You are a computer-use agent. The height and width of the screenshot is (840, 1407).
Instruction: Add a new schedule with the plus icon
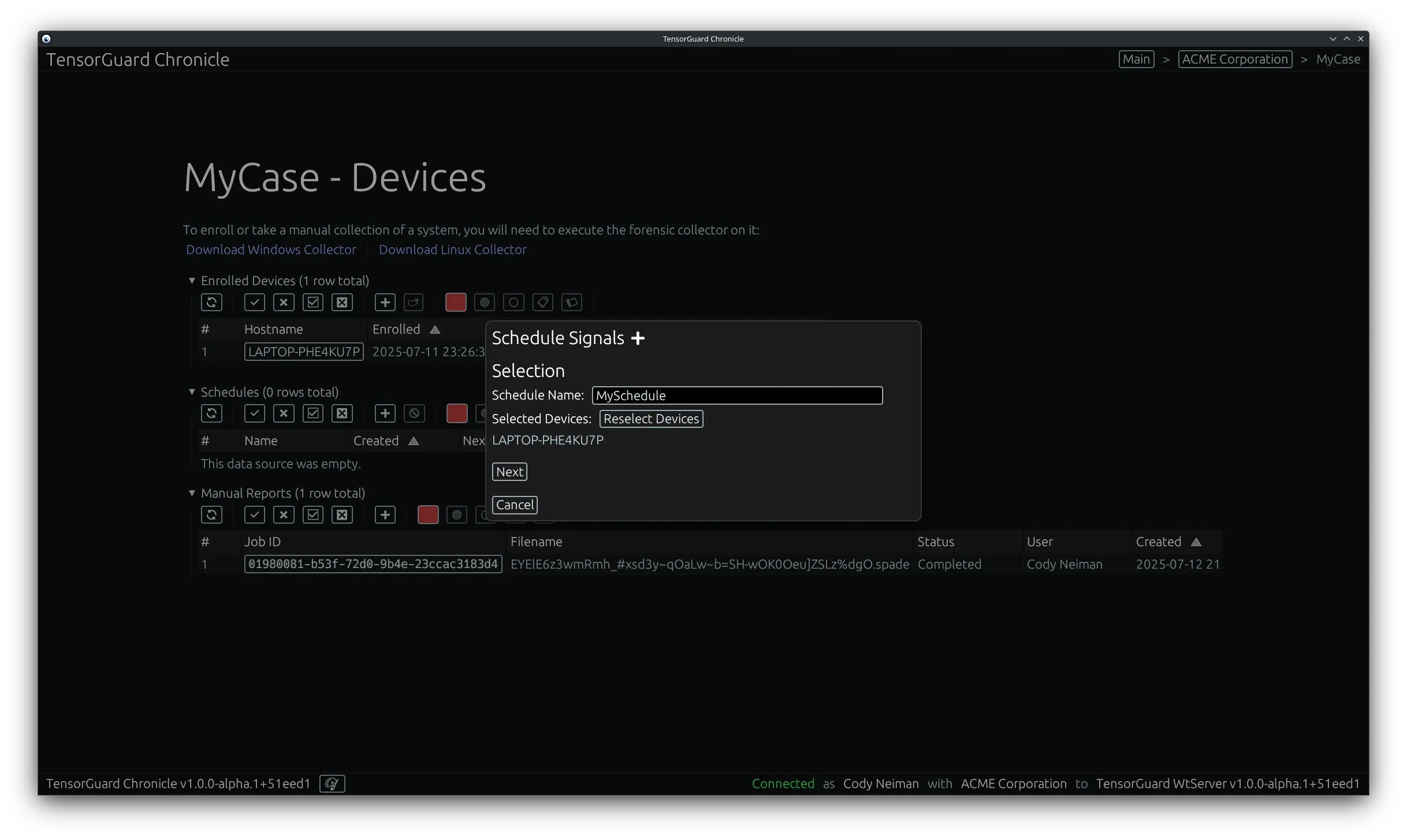click(385, 413)
